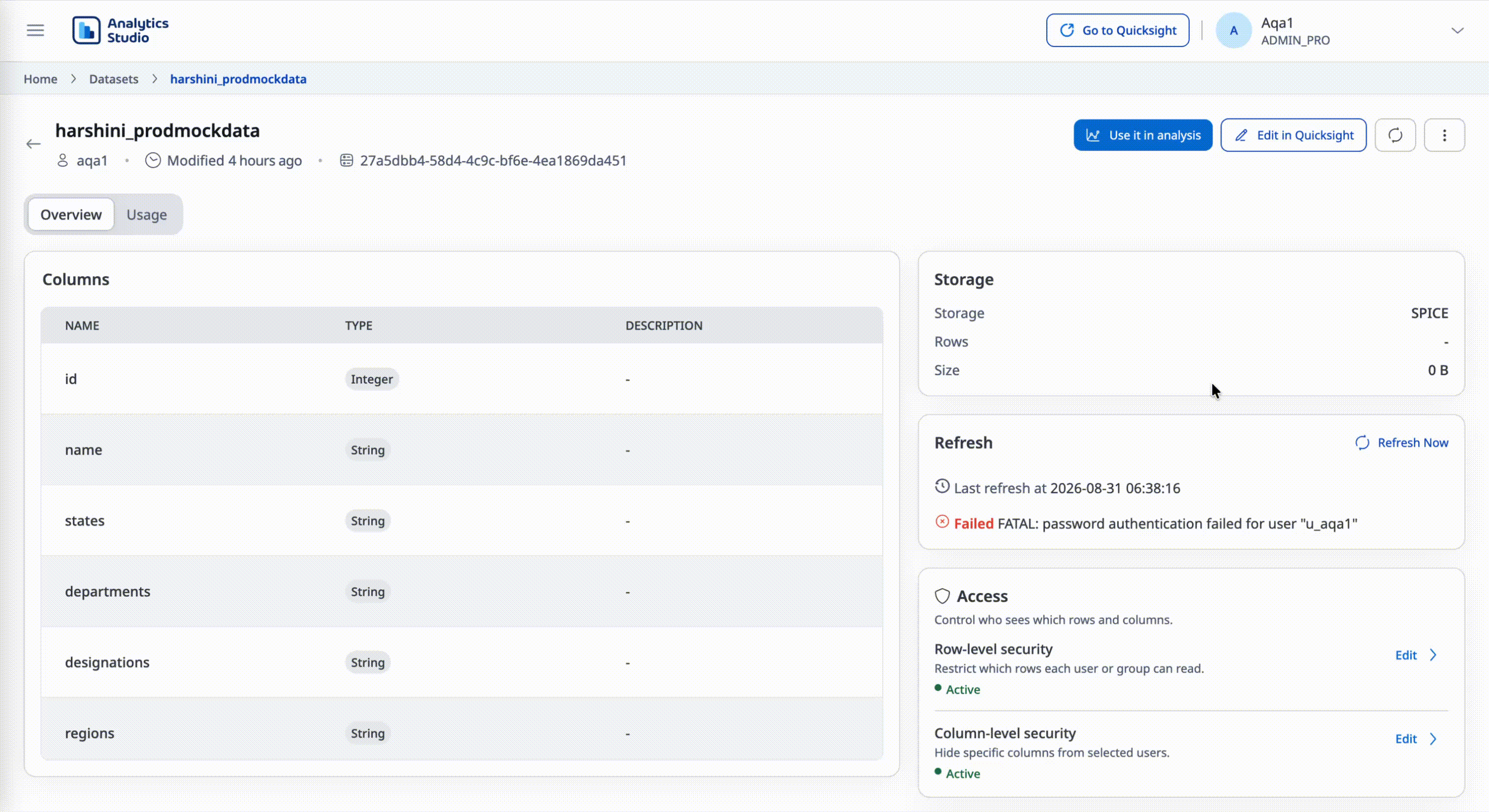The width and height of the screenshot is (1489, 812).
Task: Click the Access shield icon
Action: [942, 596]
